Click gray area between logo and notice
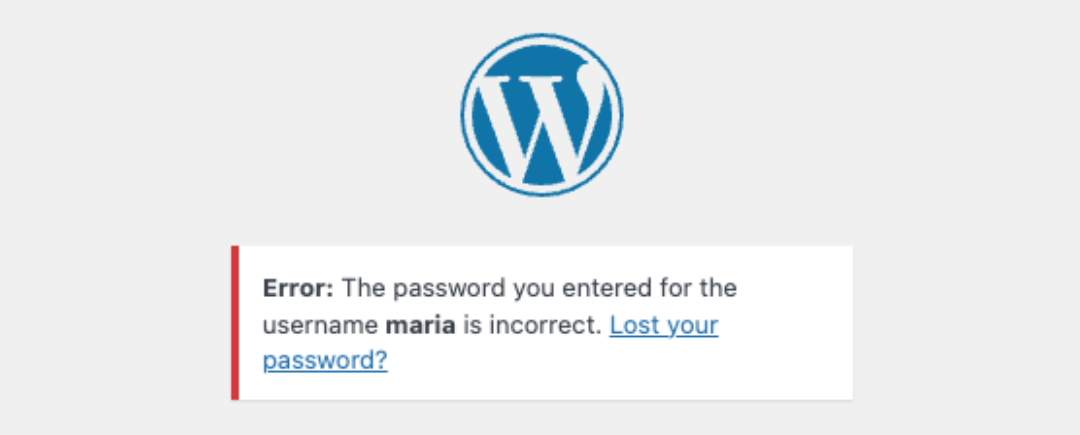The image size is (1080, 435). coord(541,222)
